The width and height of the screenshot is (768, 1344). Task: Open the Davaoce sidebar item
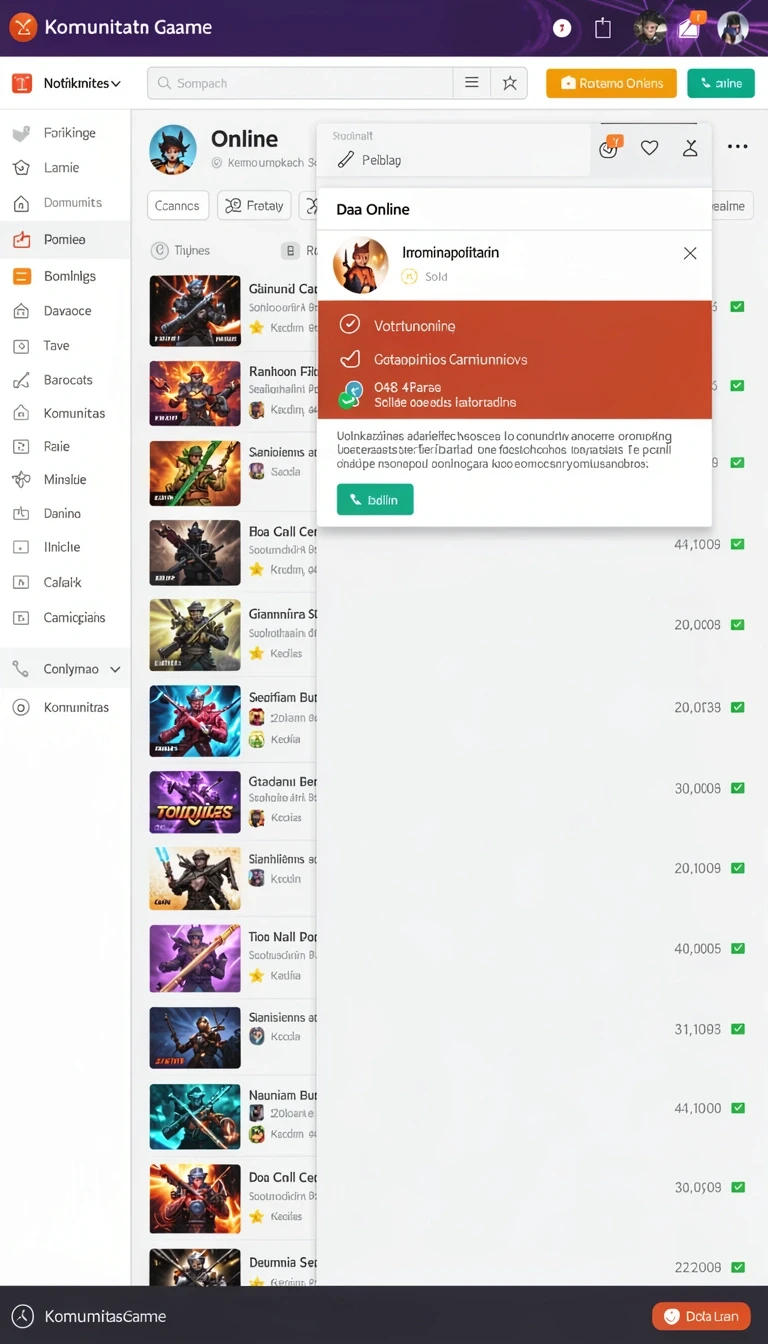coord(65,311)
